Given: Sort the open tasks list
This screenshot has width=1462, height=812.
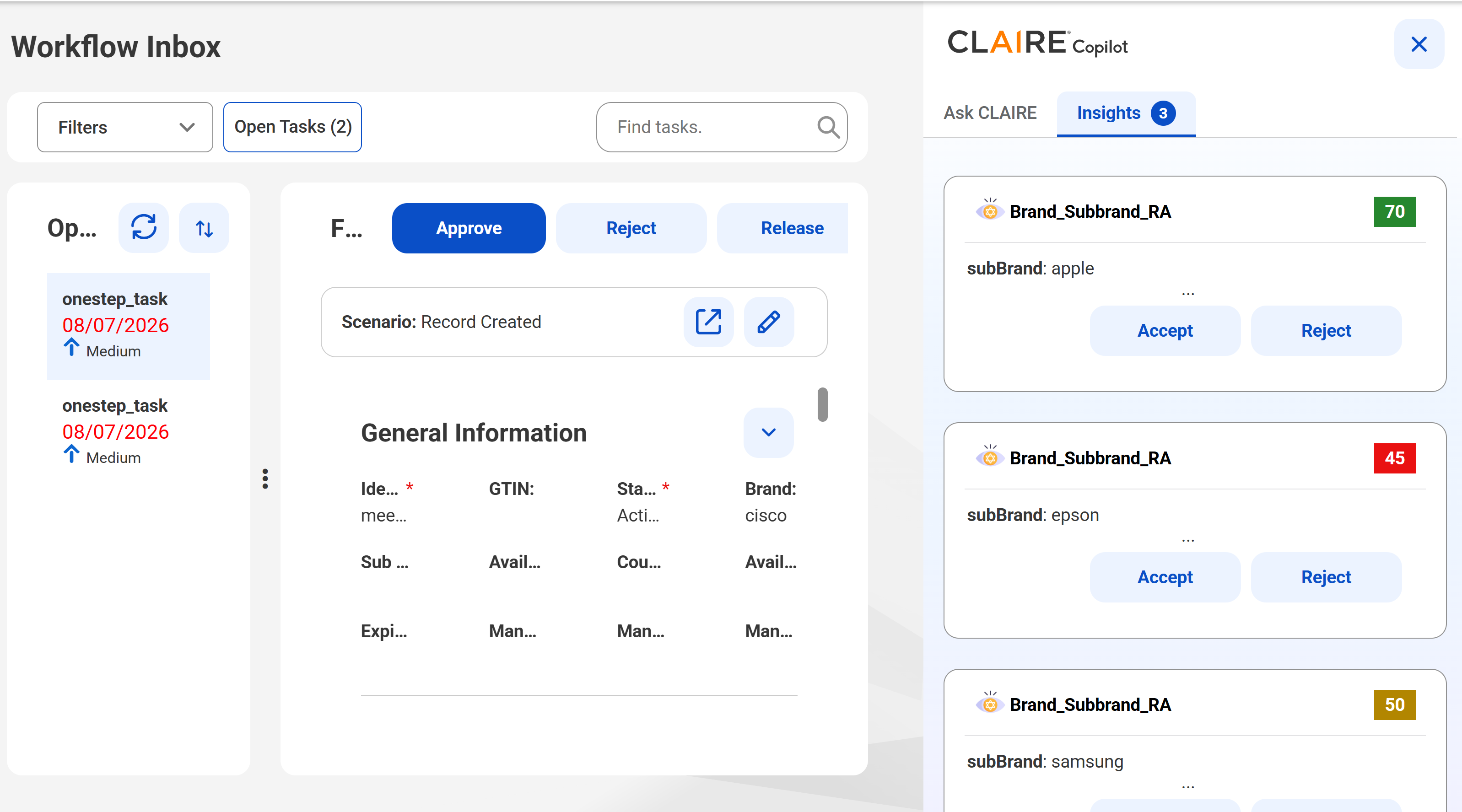Looking at the screenshot, I should [x=204, y=227].
